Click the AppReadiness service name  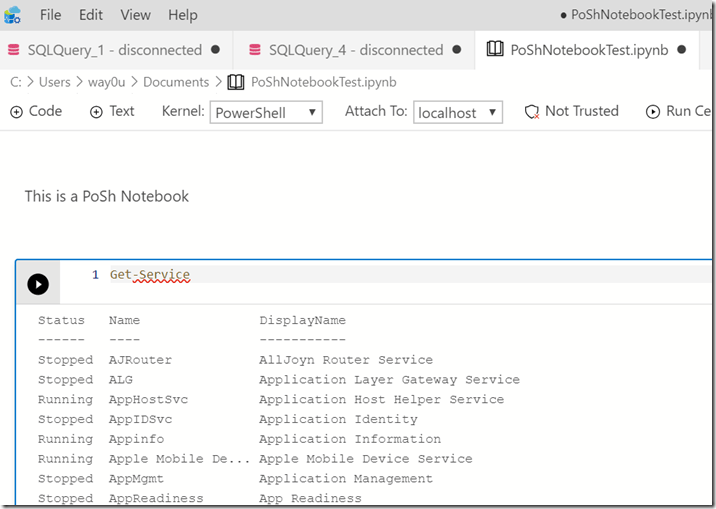pos(156,499)
